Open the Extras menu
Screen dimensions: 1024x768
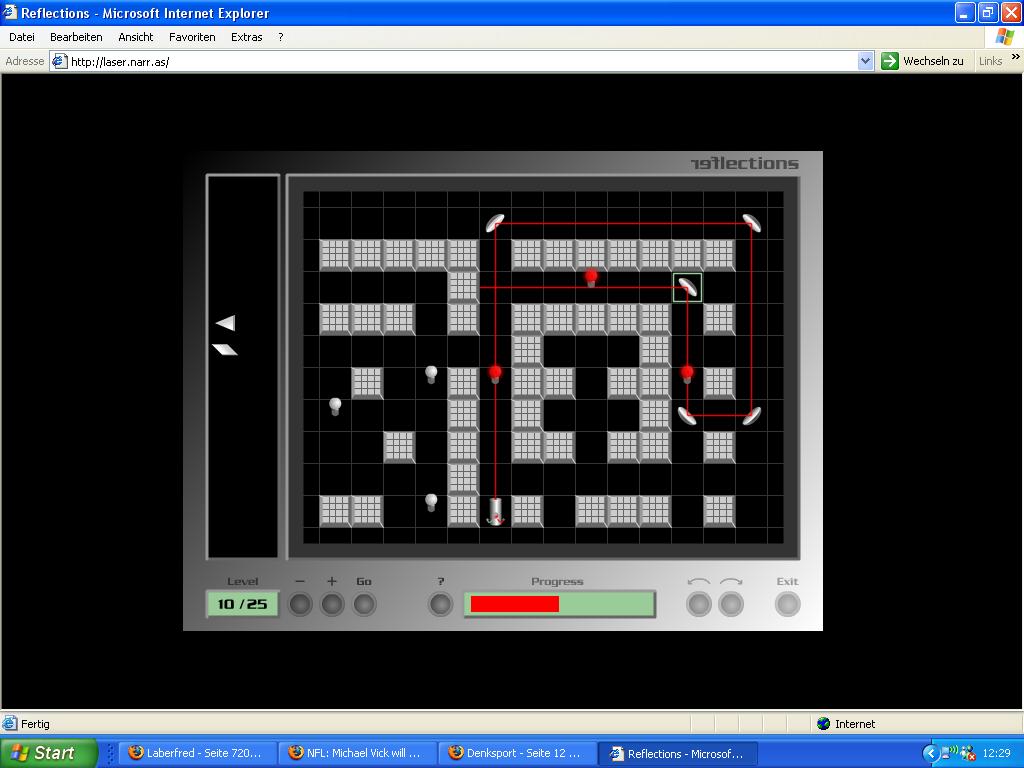[246, 37]
